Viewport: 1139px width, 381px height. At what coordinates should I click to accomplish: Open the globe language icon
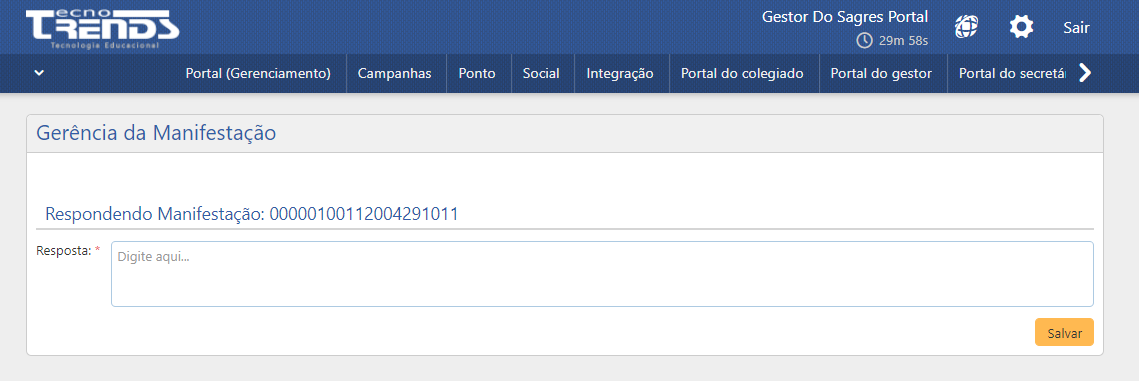click(966, 27)
